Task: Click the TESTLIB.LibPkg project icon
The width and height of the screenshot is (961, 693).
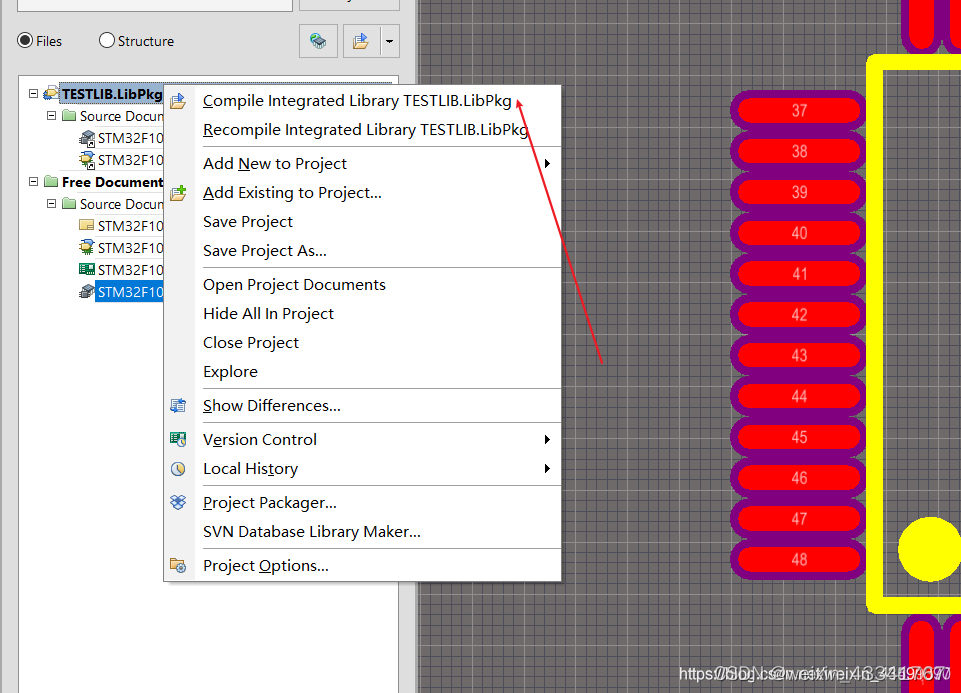Action: click(x=51, y=93)
